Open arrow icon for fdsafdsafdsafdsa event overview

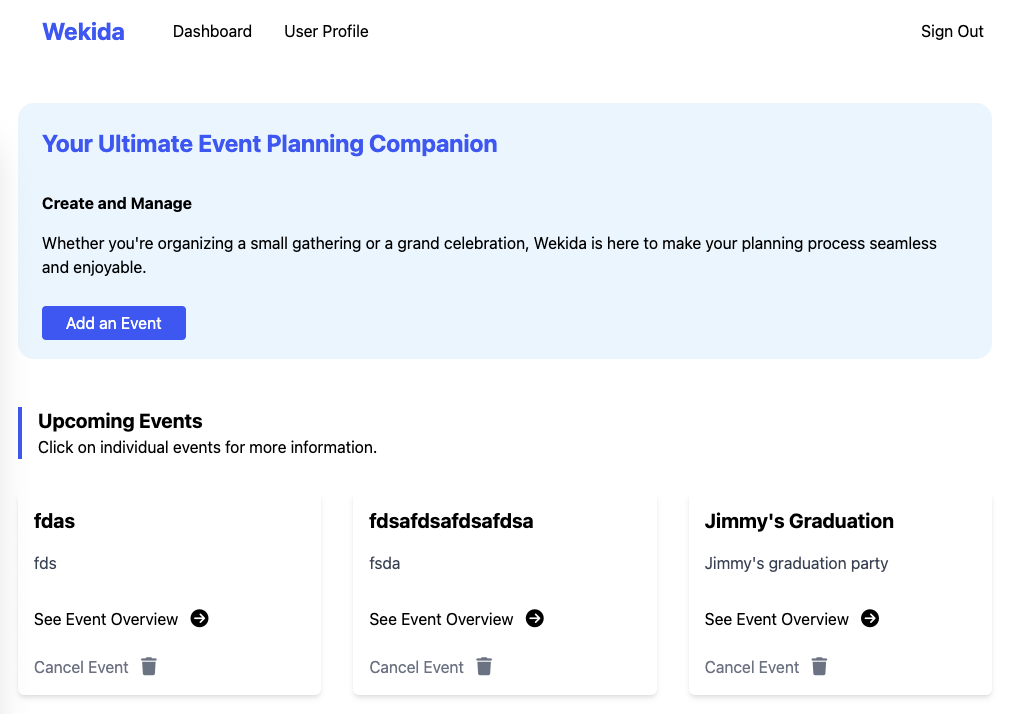point(535,618)
